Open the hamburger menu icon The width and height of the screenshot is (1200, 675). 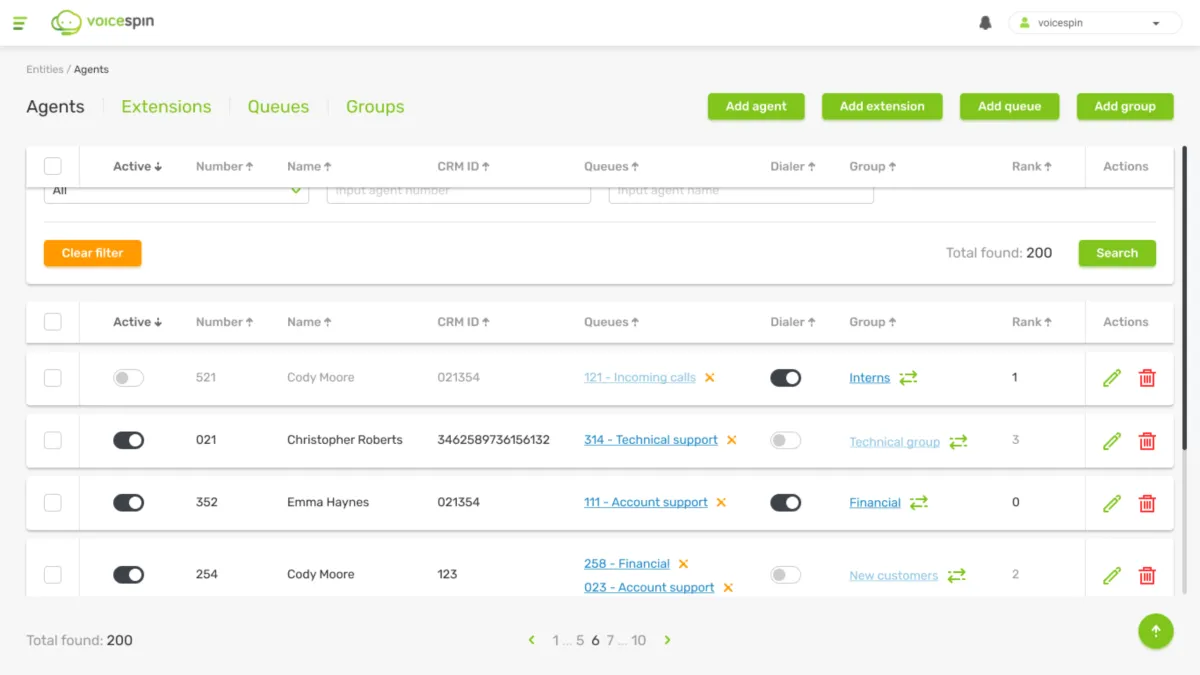[20, 23]
